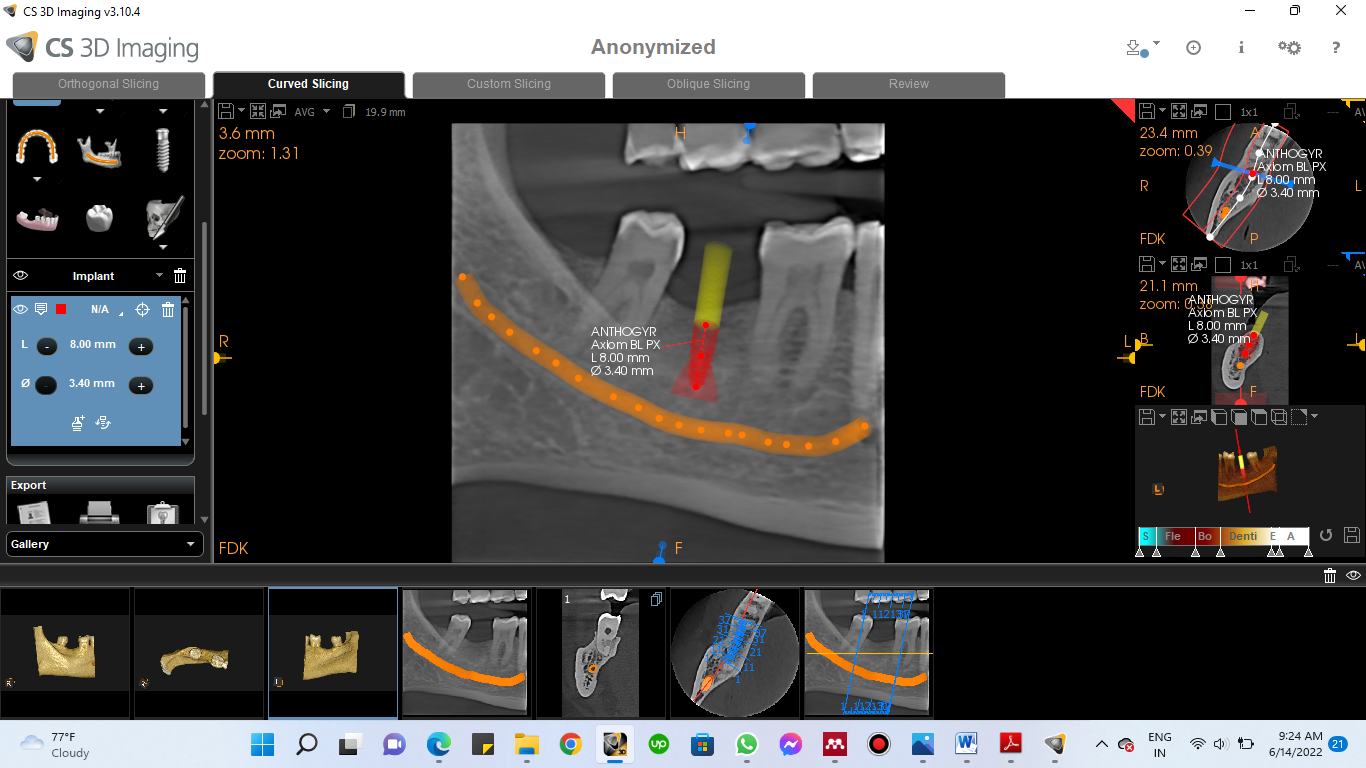Toggle the 3D view solid cube mode
1366x768 pixels.
tap(1238, 417)
